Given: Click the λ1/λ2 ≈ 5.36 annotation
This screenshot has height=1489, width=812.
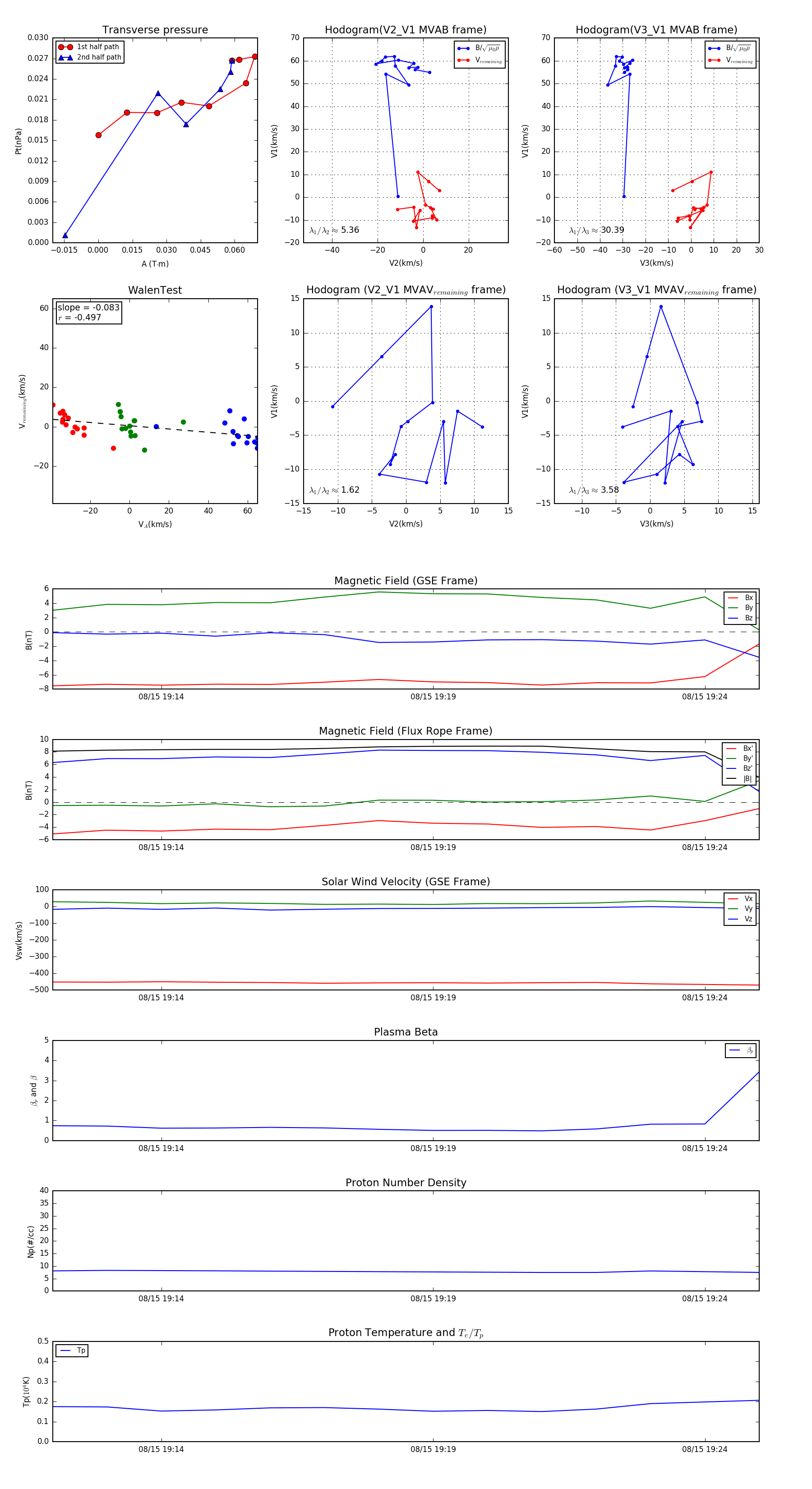Looking at the screenshot, I should [334, 230].
